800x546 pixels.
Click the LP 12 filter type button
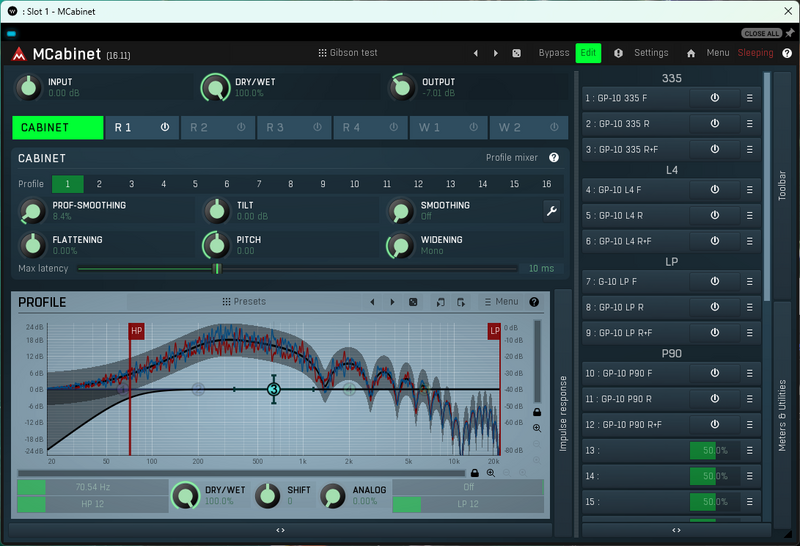468,504
